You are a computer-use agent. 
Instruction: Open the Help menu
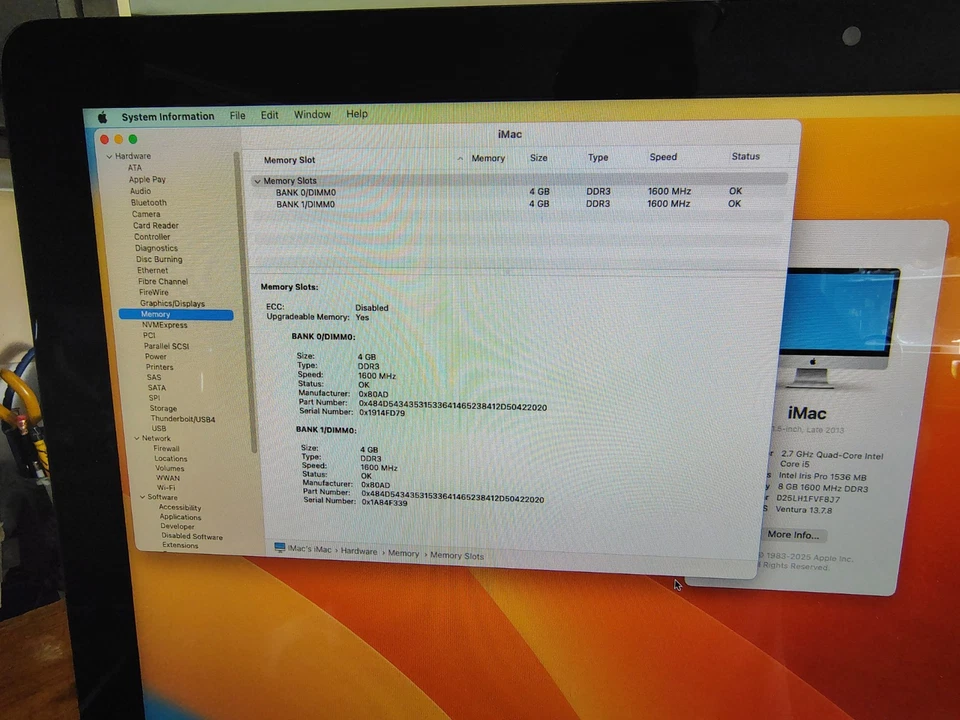click(x=357, y=113)
